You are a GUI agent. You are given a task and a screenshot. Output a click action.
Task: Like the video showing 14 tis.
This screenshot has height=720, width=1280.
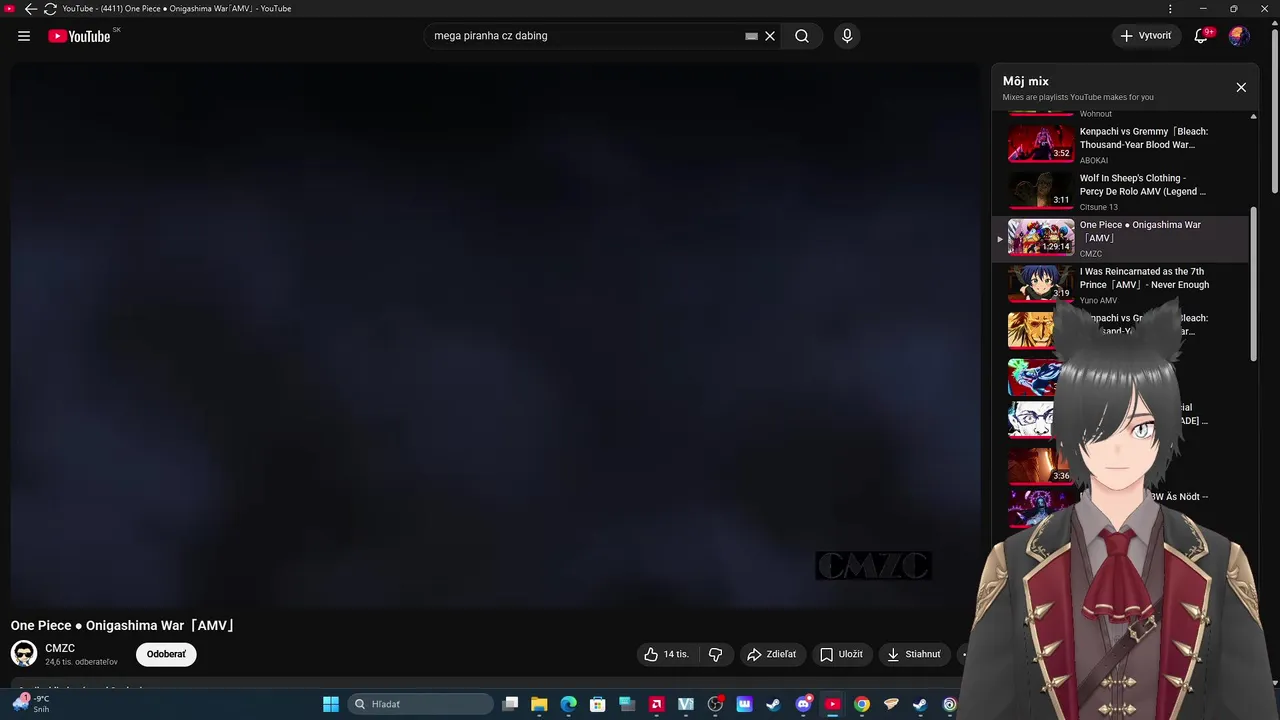click(667, 654)
